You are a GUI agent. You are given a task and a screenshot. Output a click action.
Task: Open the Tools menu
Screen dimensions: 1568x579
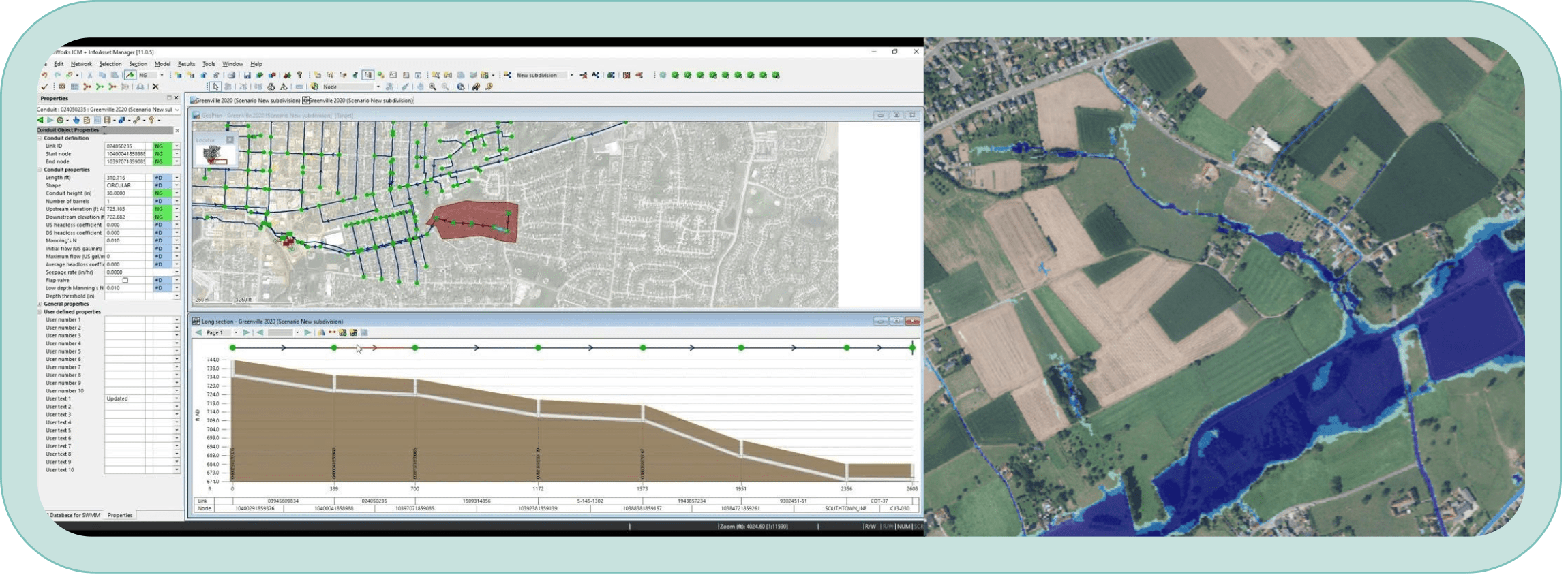click(209, 64)
